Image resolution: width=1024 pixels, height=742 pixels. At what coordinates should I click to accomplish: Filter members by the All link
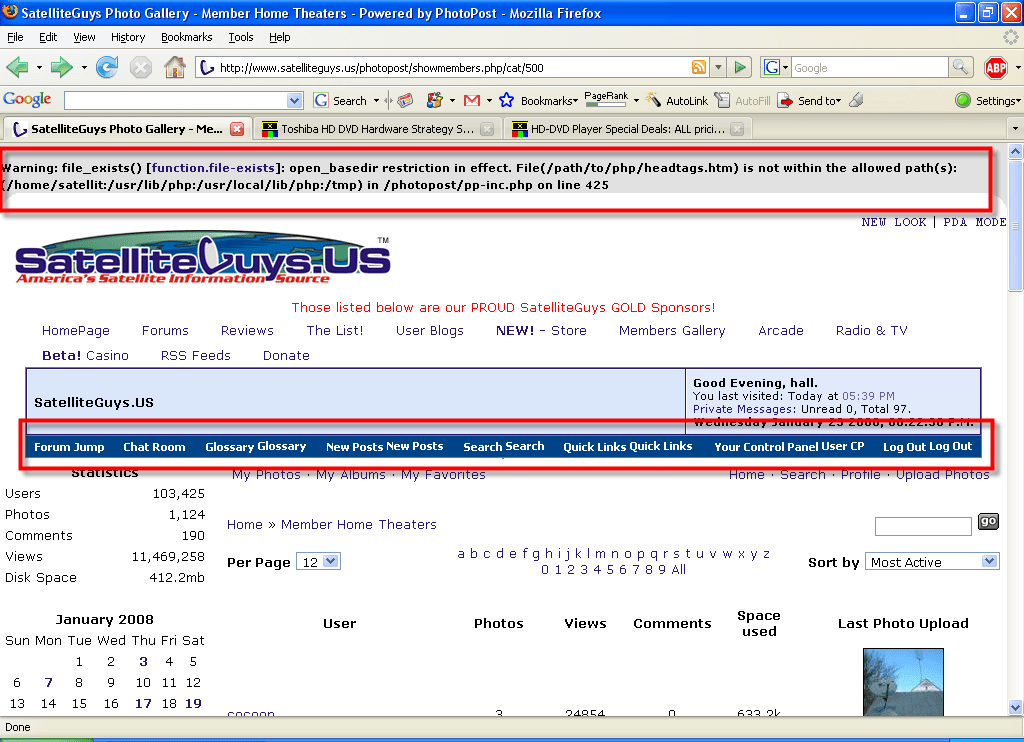pyautogui.click(x=679, y=570)
